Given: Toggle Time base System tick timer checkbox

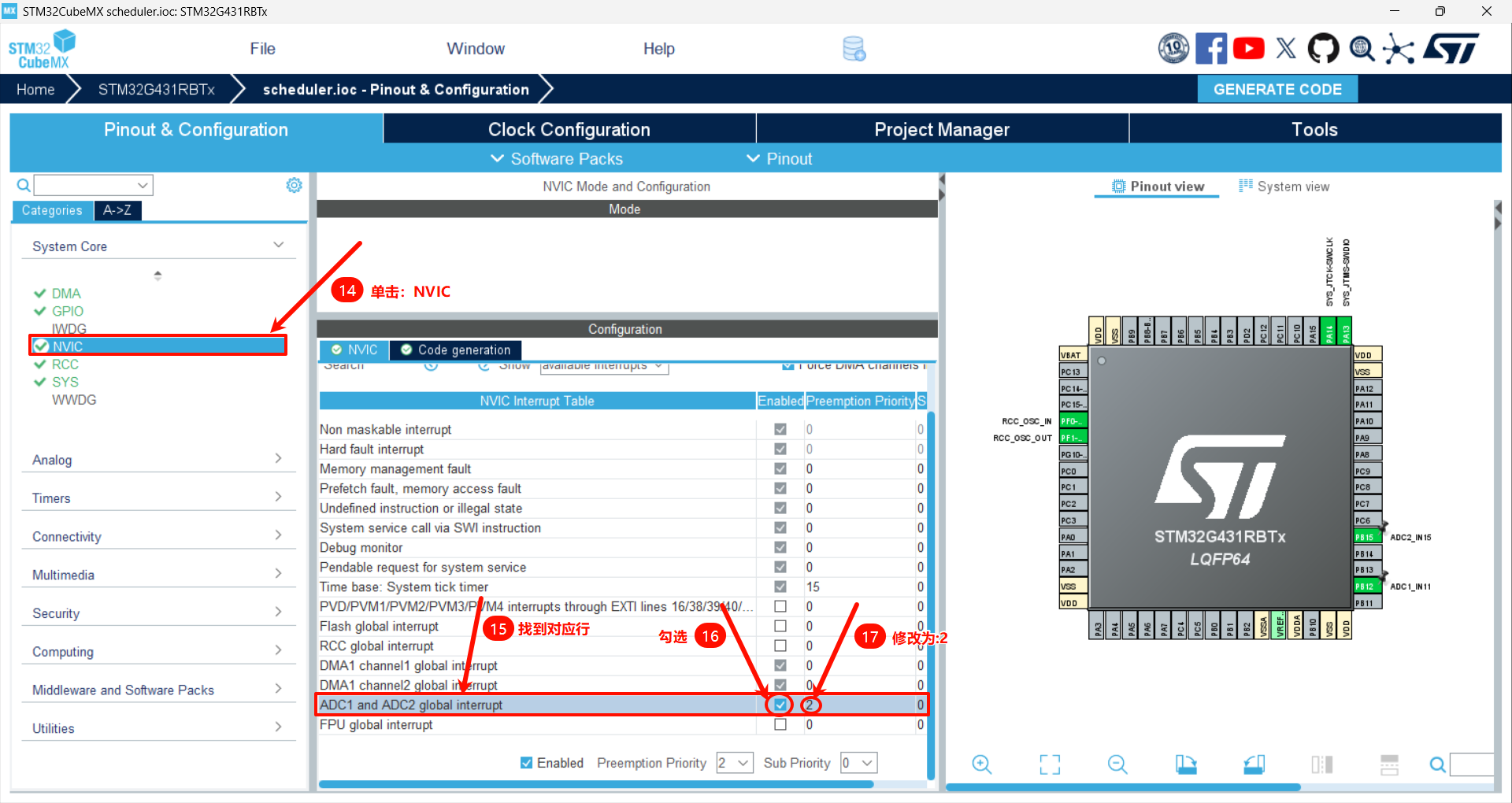Looking at the screenshot, I should click(780, 587).
